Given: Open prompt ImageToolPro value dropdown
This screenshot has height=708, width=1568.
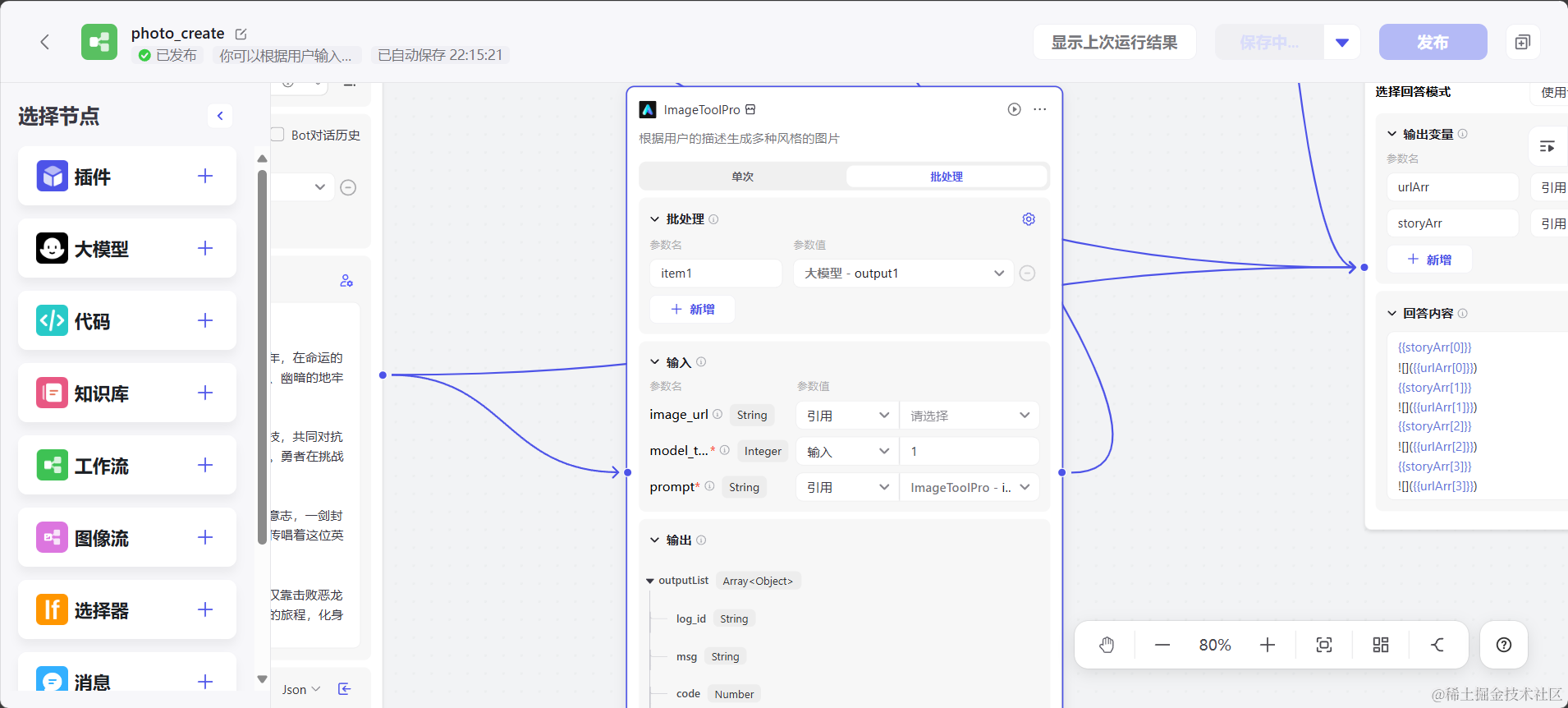Looking at the screenshot, I should (969, 487).
